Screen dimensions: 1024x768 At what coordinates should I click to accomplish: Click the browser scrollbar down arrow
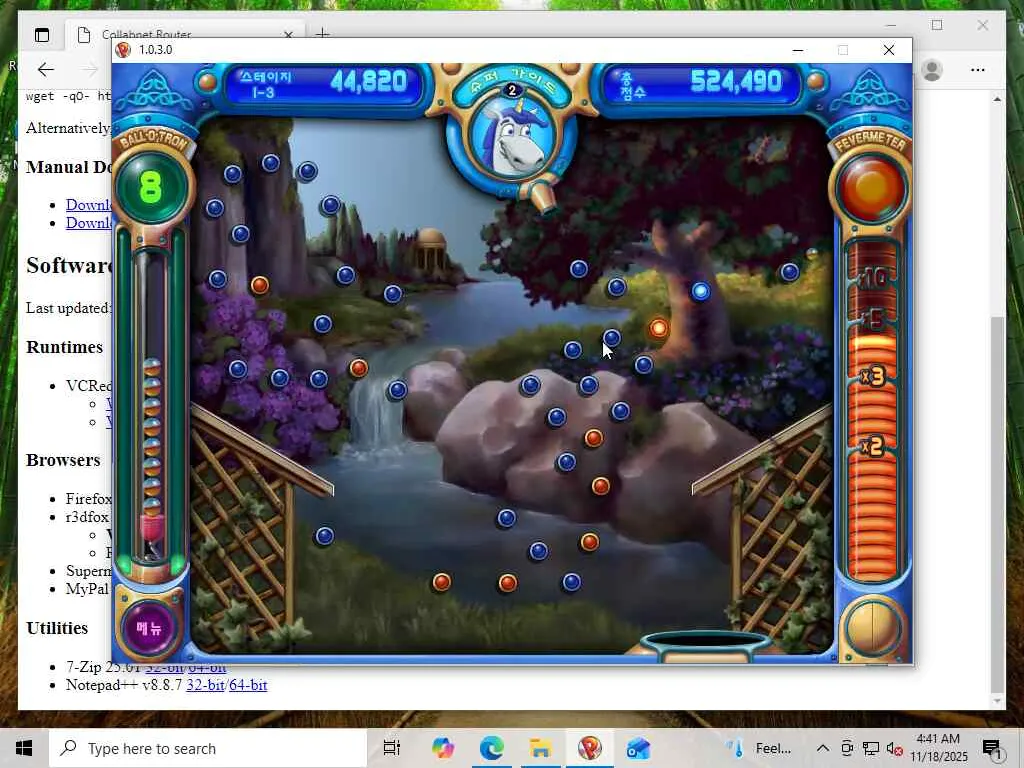997,701
